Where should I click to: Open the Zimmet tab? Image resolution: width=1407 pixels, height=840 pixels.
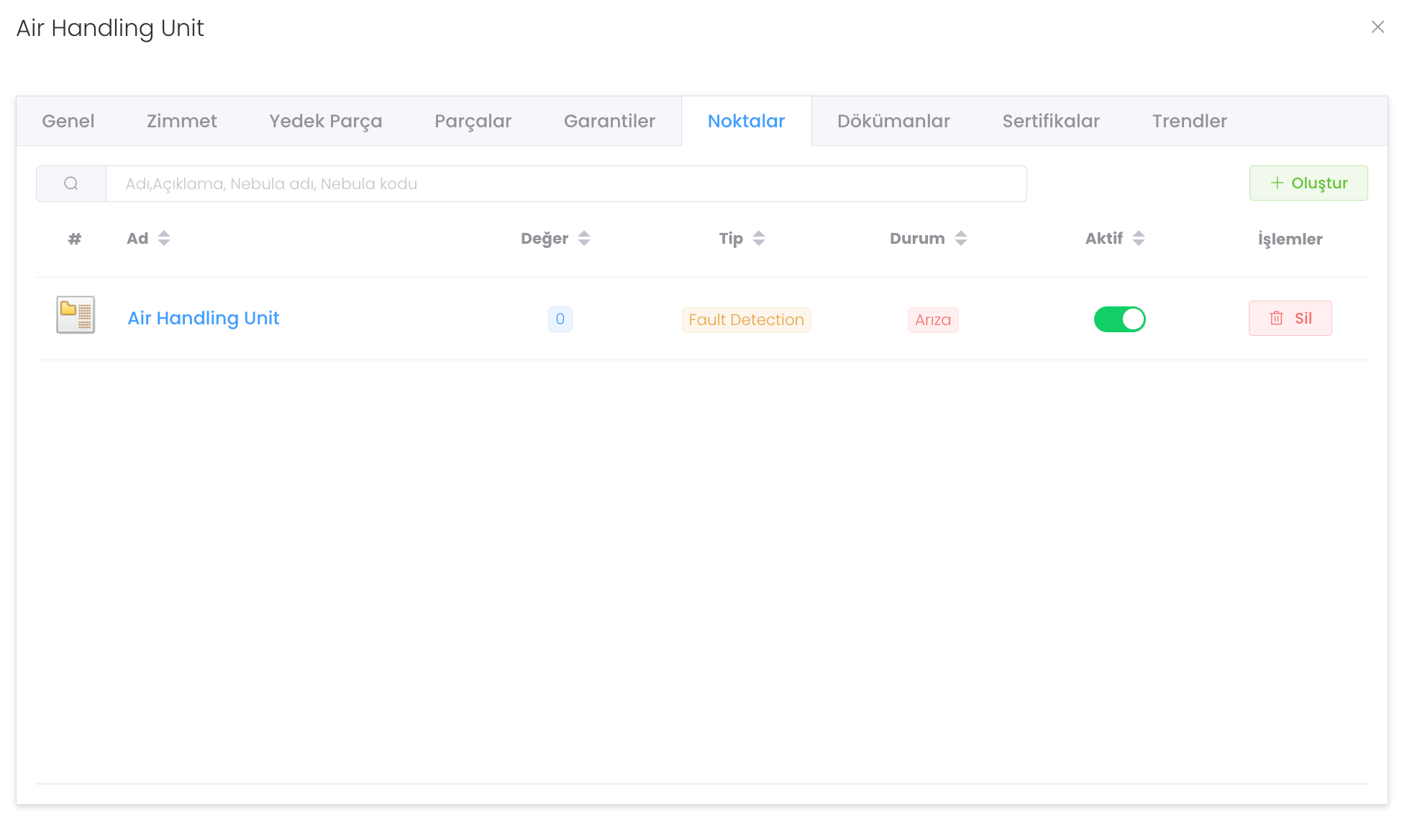[182, 121]
